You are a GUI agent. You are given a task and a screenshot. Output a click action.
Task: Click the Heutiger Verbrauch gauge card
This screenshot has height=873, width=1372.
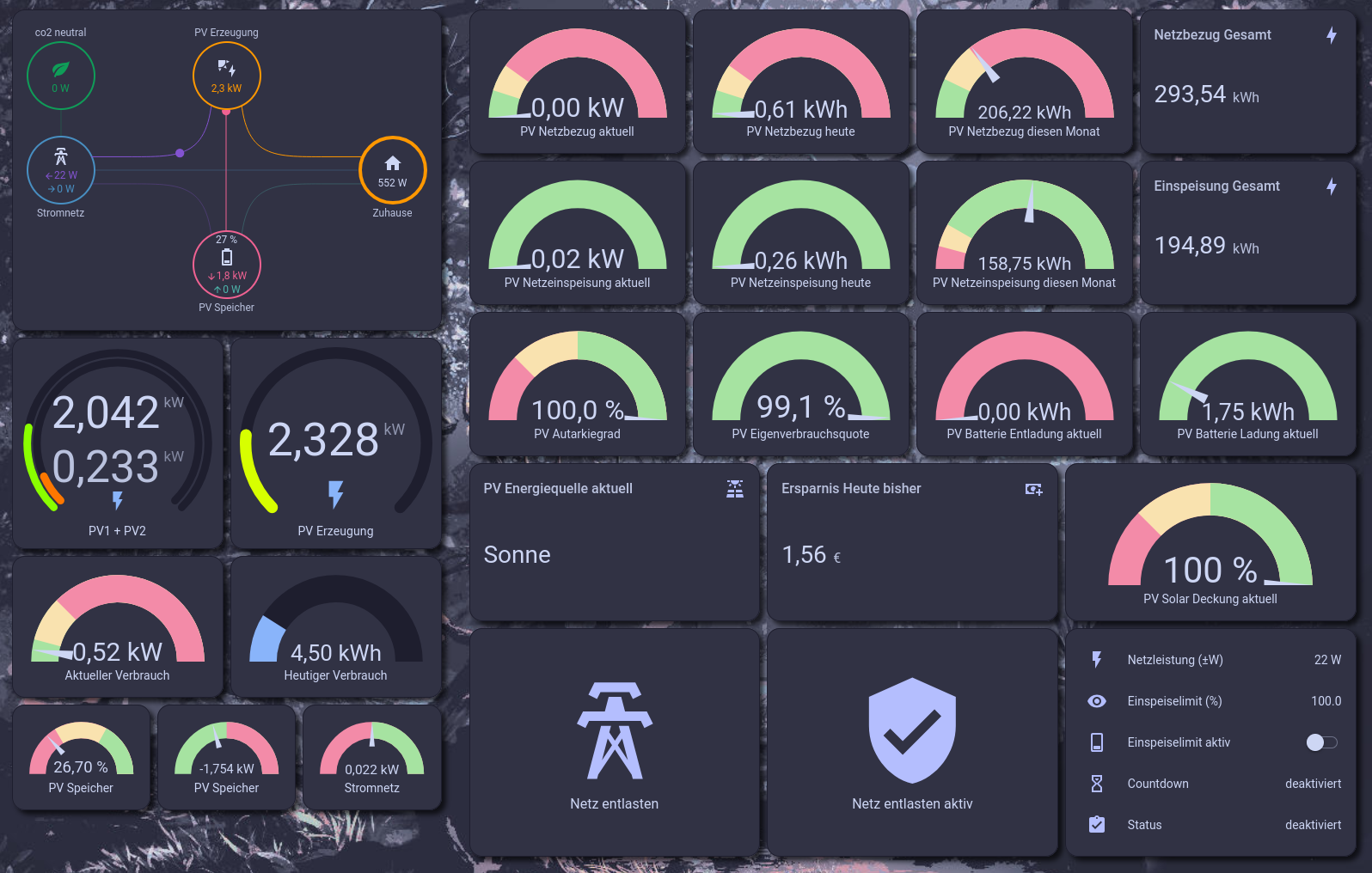(335, 627)
